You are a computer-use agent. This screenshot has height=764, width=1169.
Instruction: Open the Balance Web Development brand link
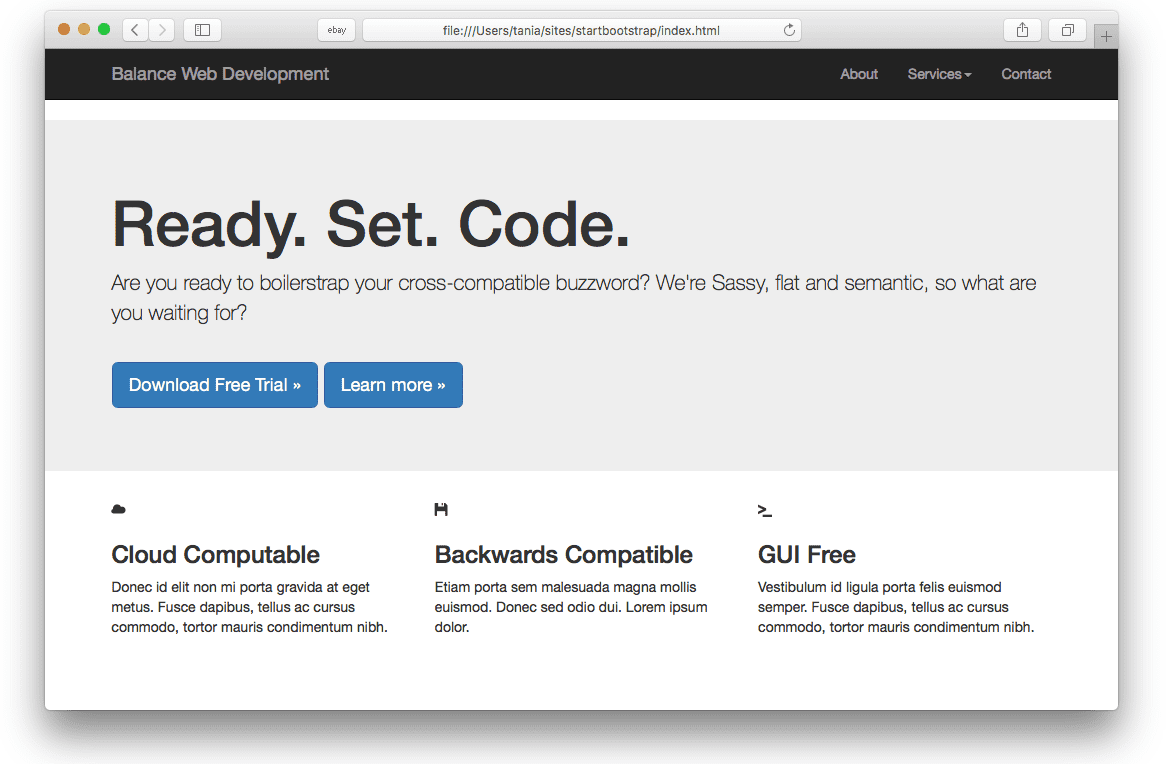point(220,74)
